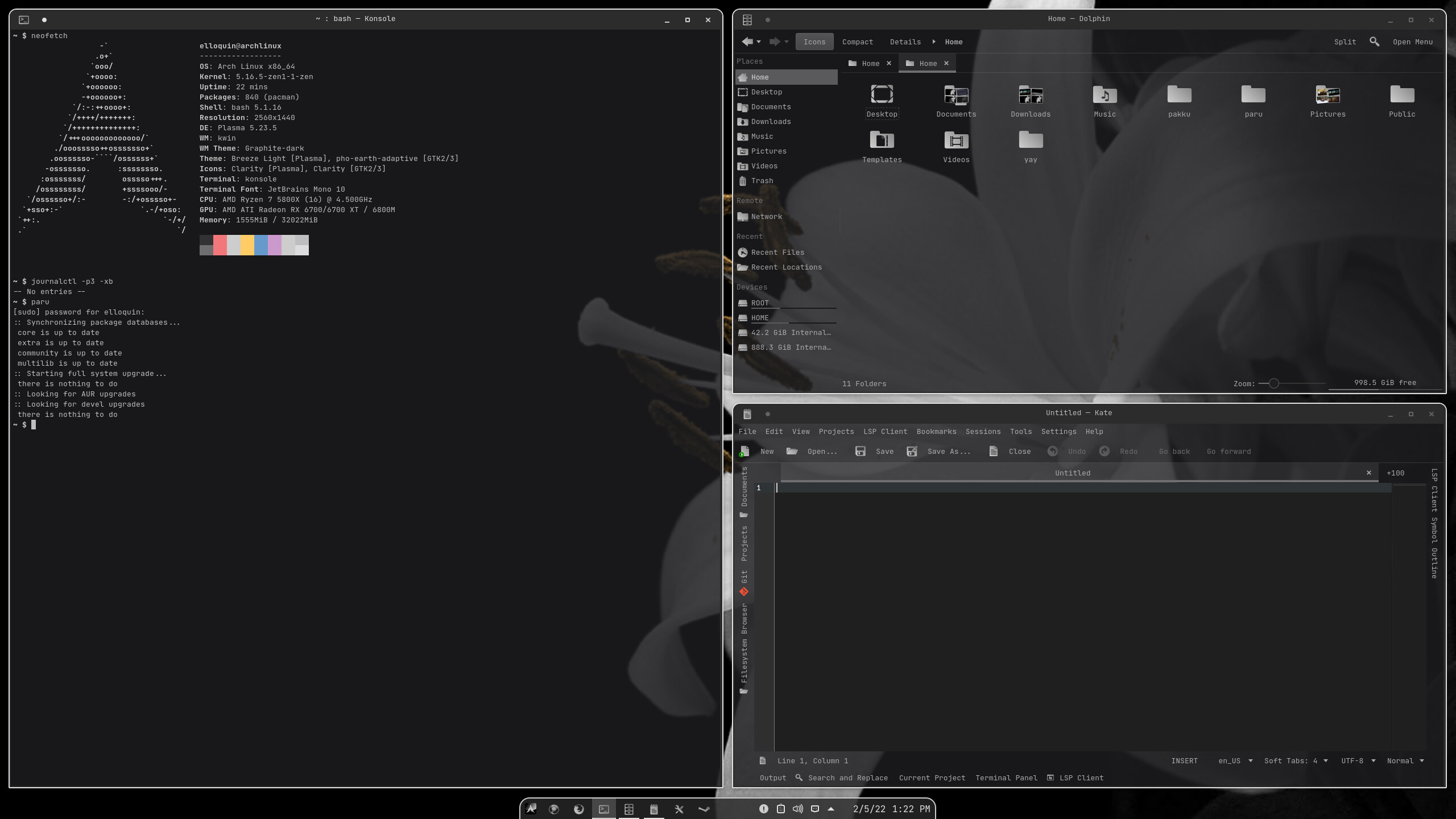Open Dolphin's back history dropdown arrow
Screen dimensions: 1456x819
759,42
